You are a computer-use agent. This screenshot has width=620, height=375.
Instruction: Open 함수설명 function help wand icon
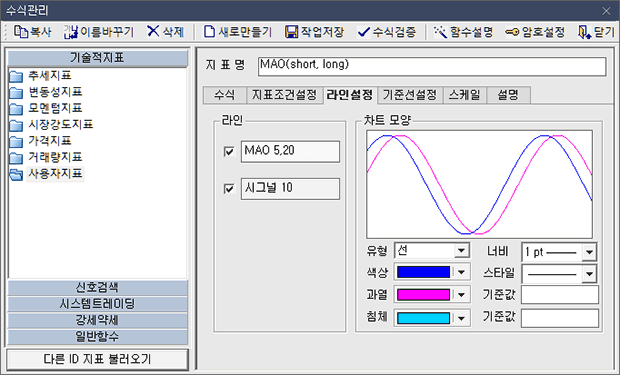(440, 32)
